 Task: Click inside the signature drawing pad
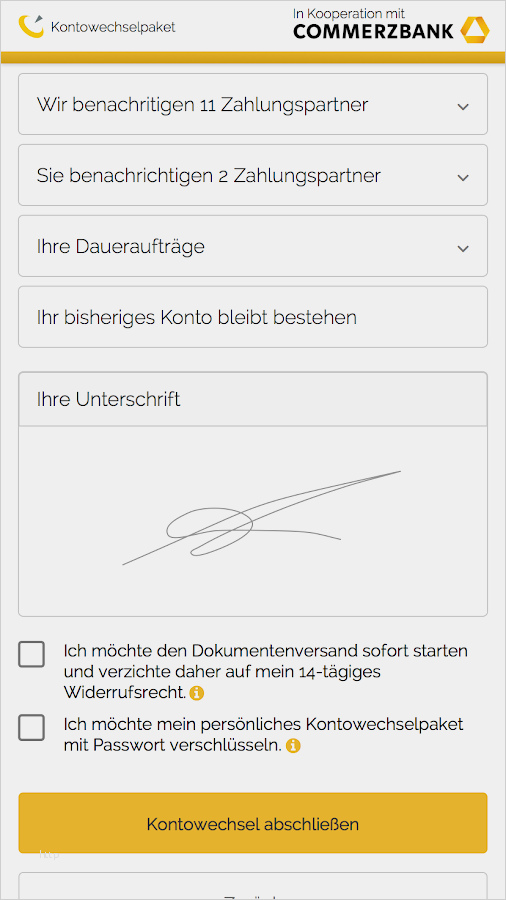tap(253, 521)
